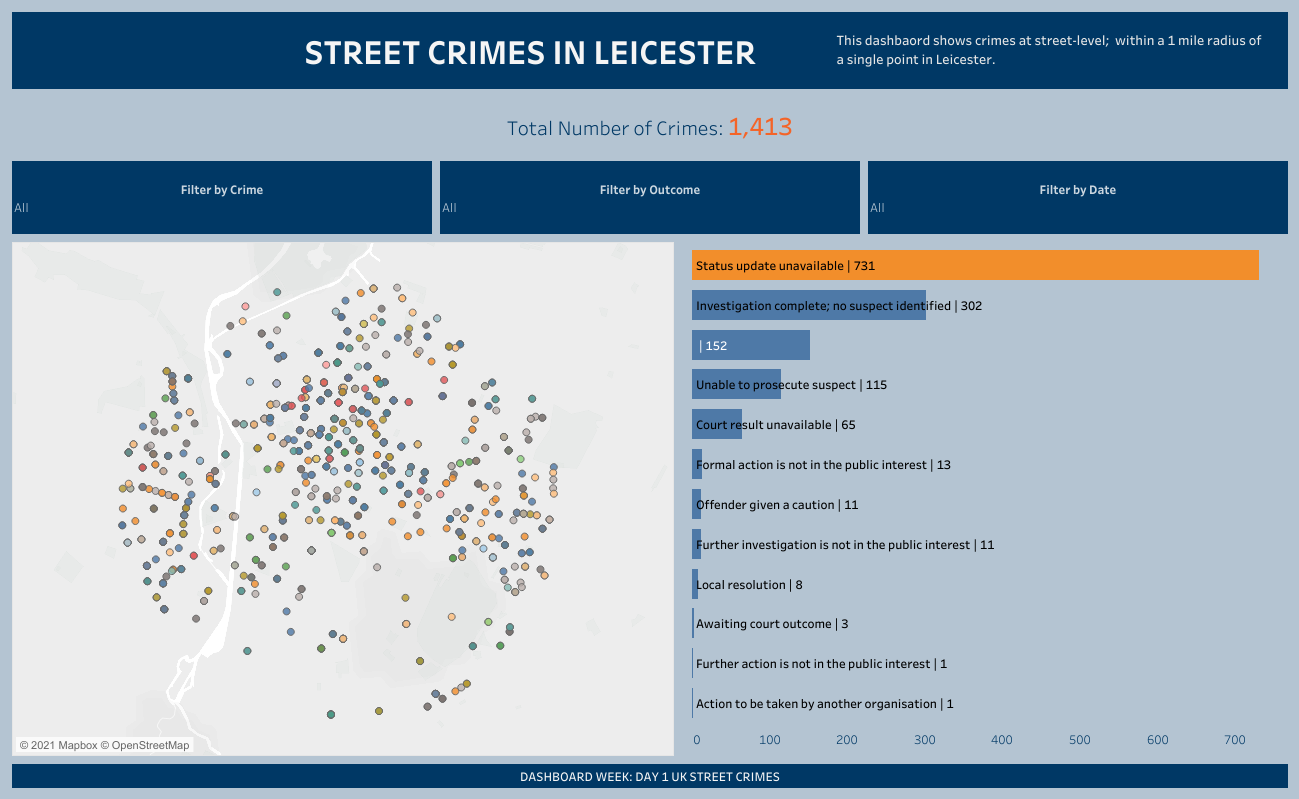1299x799 pixels.
Task: Click the 600 axis tick label
Action: tap(1158, 740)
